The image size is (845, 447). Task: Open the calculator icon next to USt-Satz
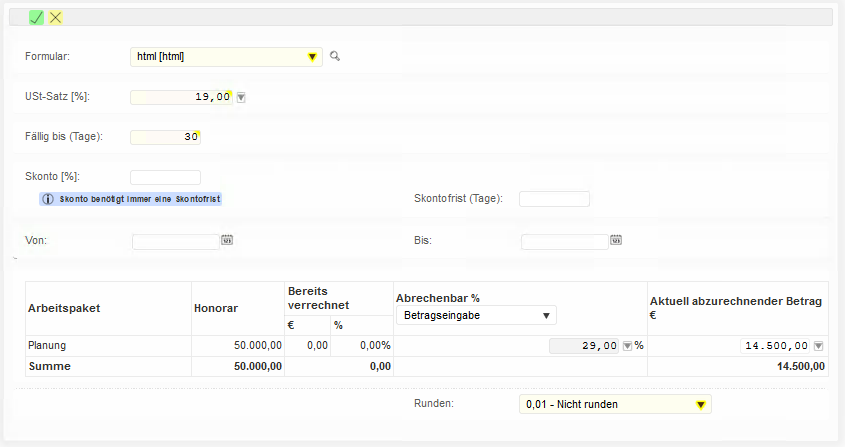(241, 97)
